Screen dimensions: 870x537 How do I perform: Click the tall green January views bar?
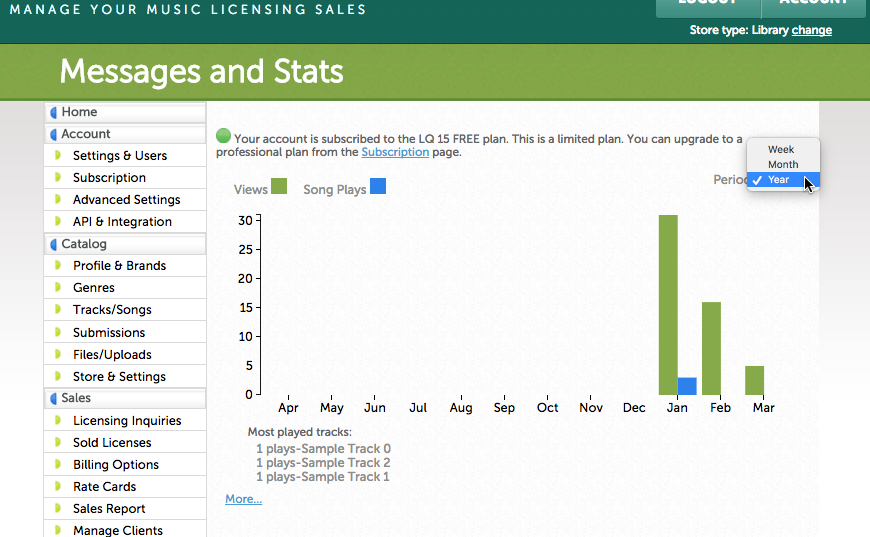click(668, 304)
